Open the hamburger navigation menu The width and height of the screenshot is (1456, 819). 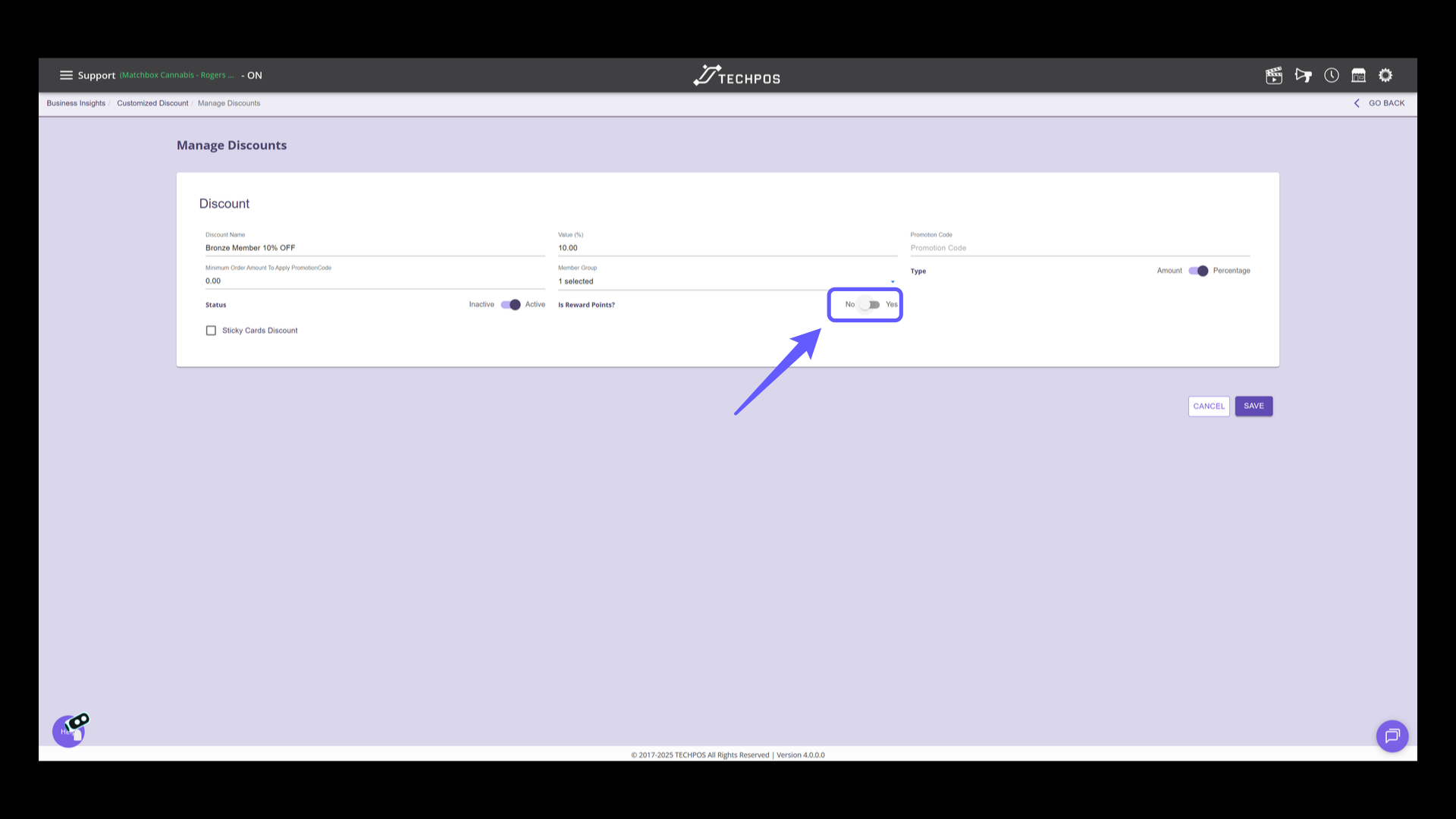tap(66, 75)
